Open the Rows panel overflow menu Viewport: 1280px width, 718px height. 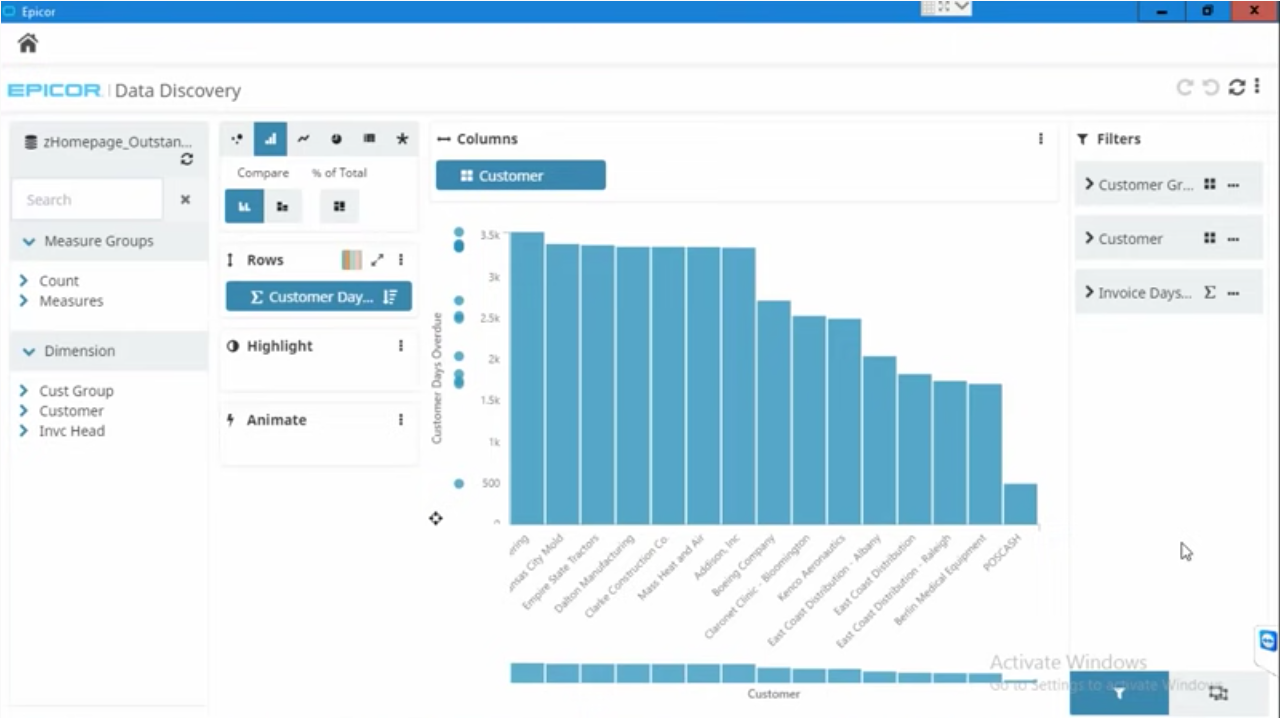point(400,259)
